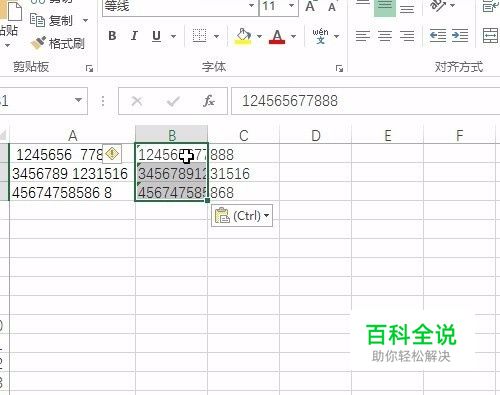Click merge cells icon
This screenshot has height=395, width=500.
pos(491,36)
